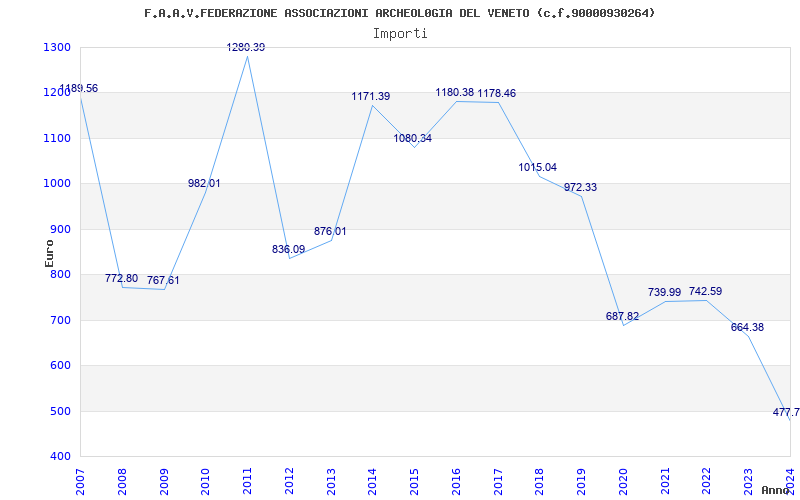Click the partially cut label 477.7
800x500 pixels.
pos(786,412)
